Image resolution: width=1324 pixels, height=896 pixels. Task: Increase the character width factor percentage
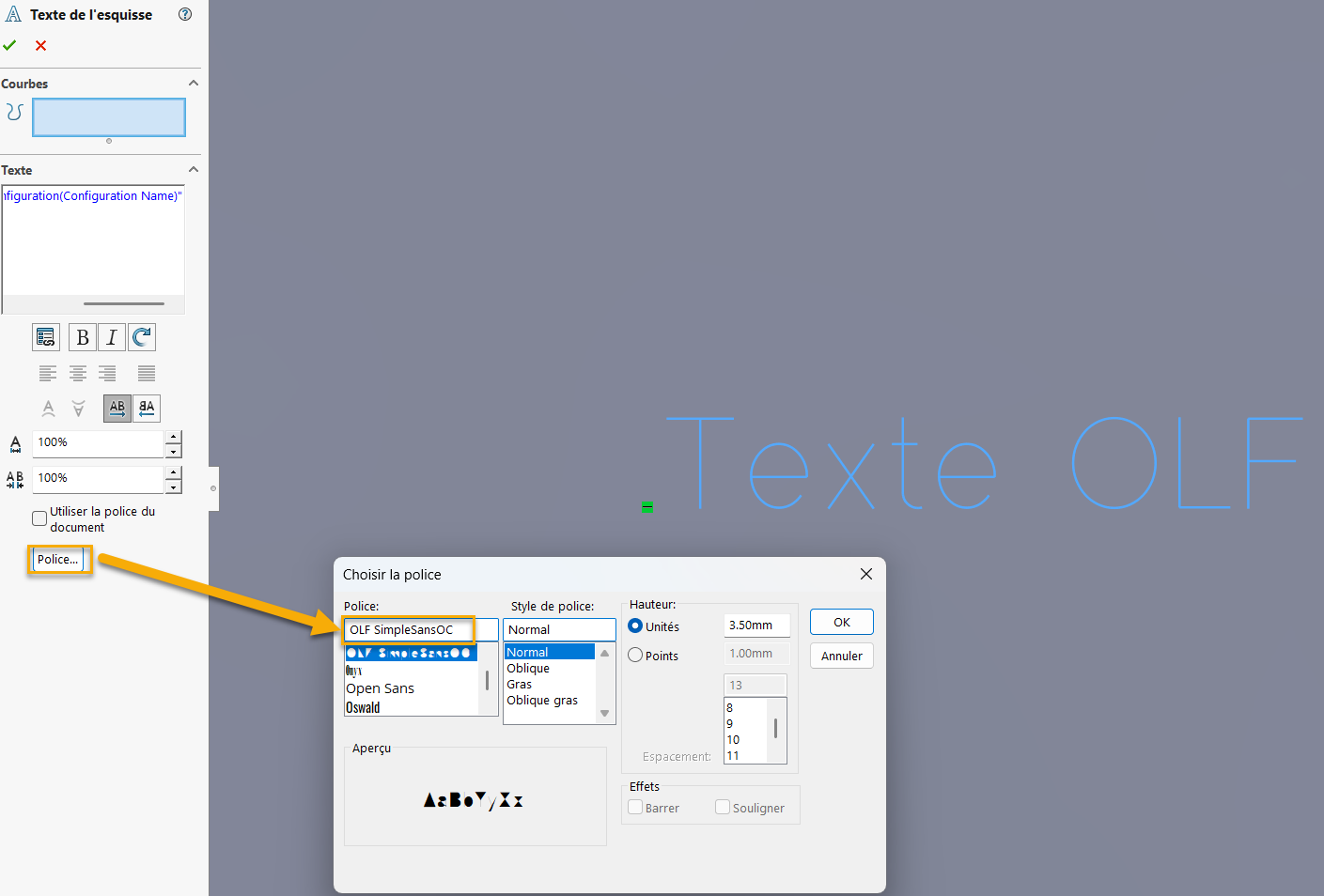point(173,437)
